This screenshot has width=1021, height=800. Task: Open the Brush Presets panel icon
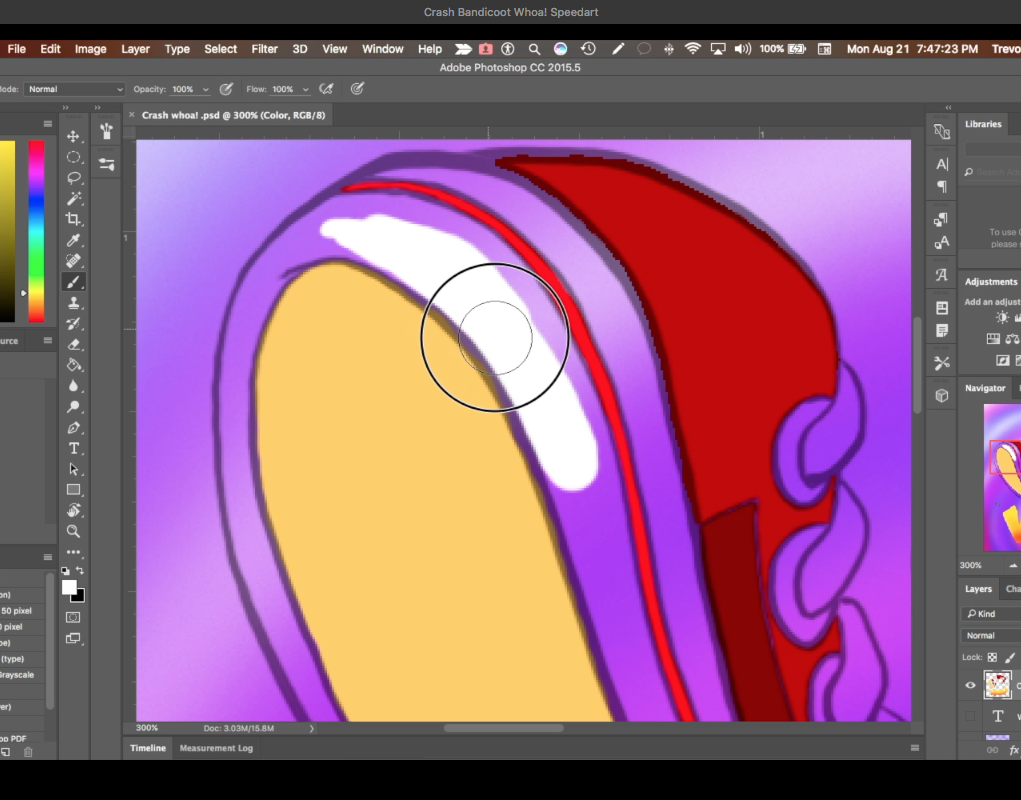coord(107,132)
